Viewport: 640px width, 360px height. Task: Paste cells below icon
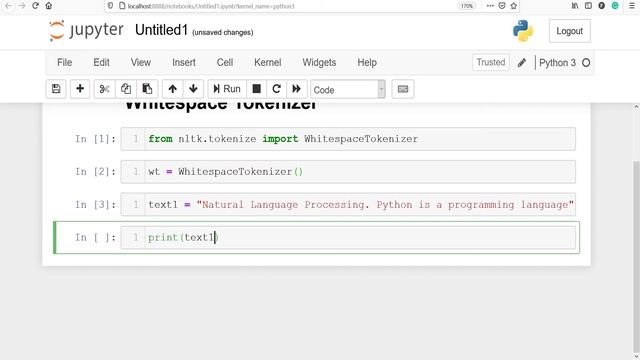147,89
